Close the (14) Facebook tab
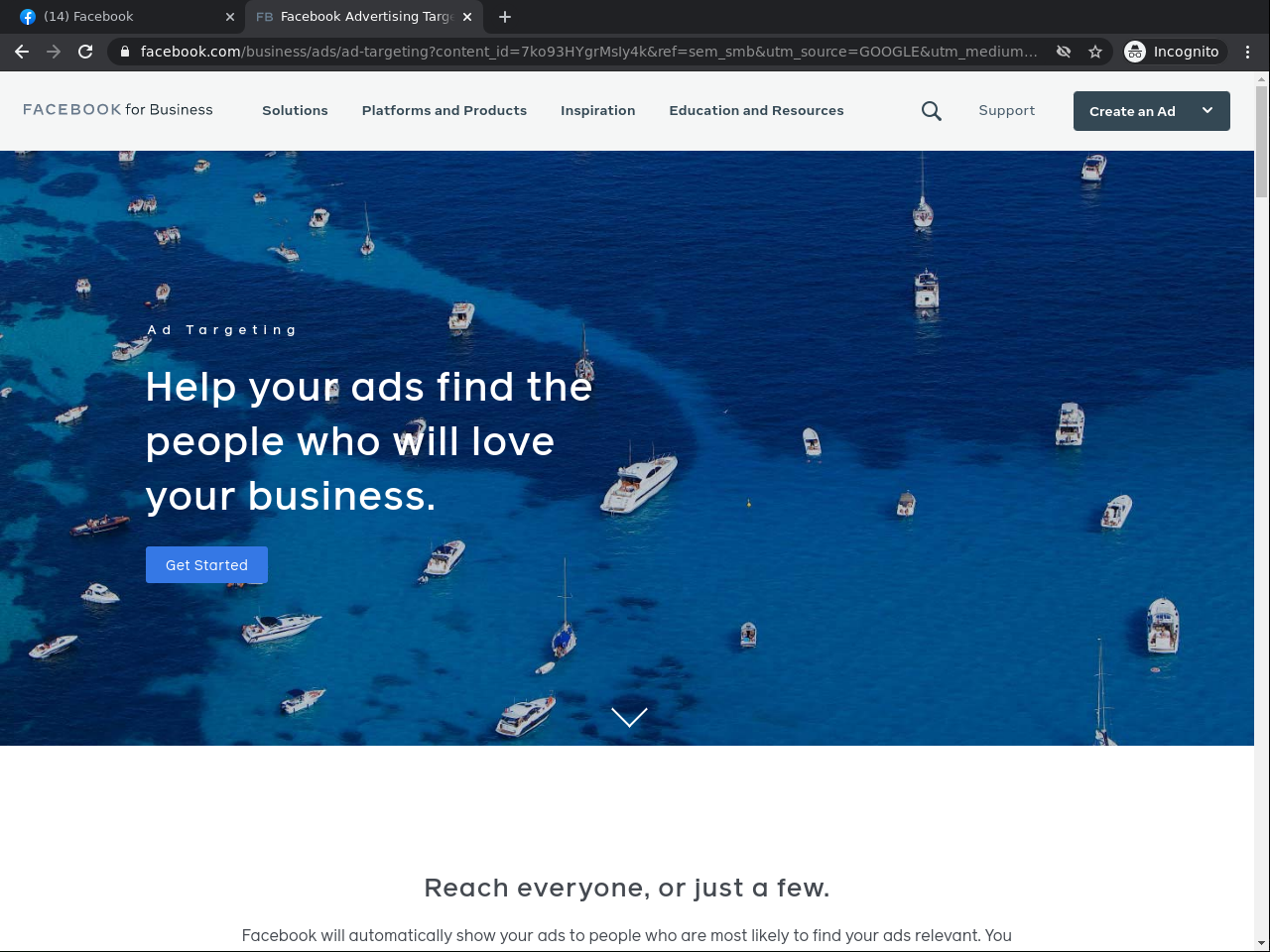 (230, 17)
